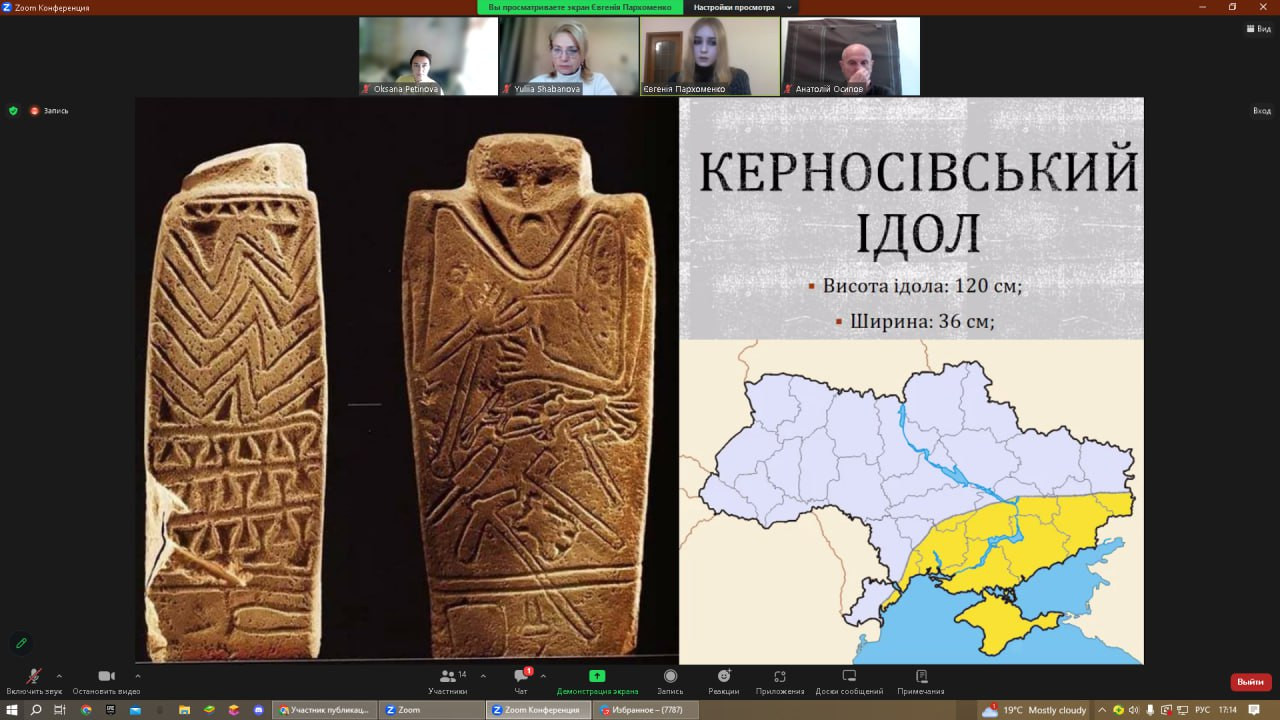Open Windows taskbar search
The image size is (1280, 720).
coord(36,710)
